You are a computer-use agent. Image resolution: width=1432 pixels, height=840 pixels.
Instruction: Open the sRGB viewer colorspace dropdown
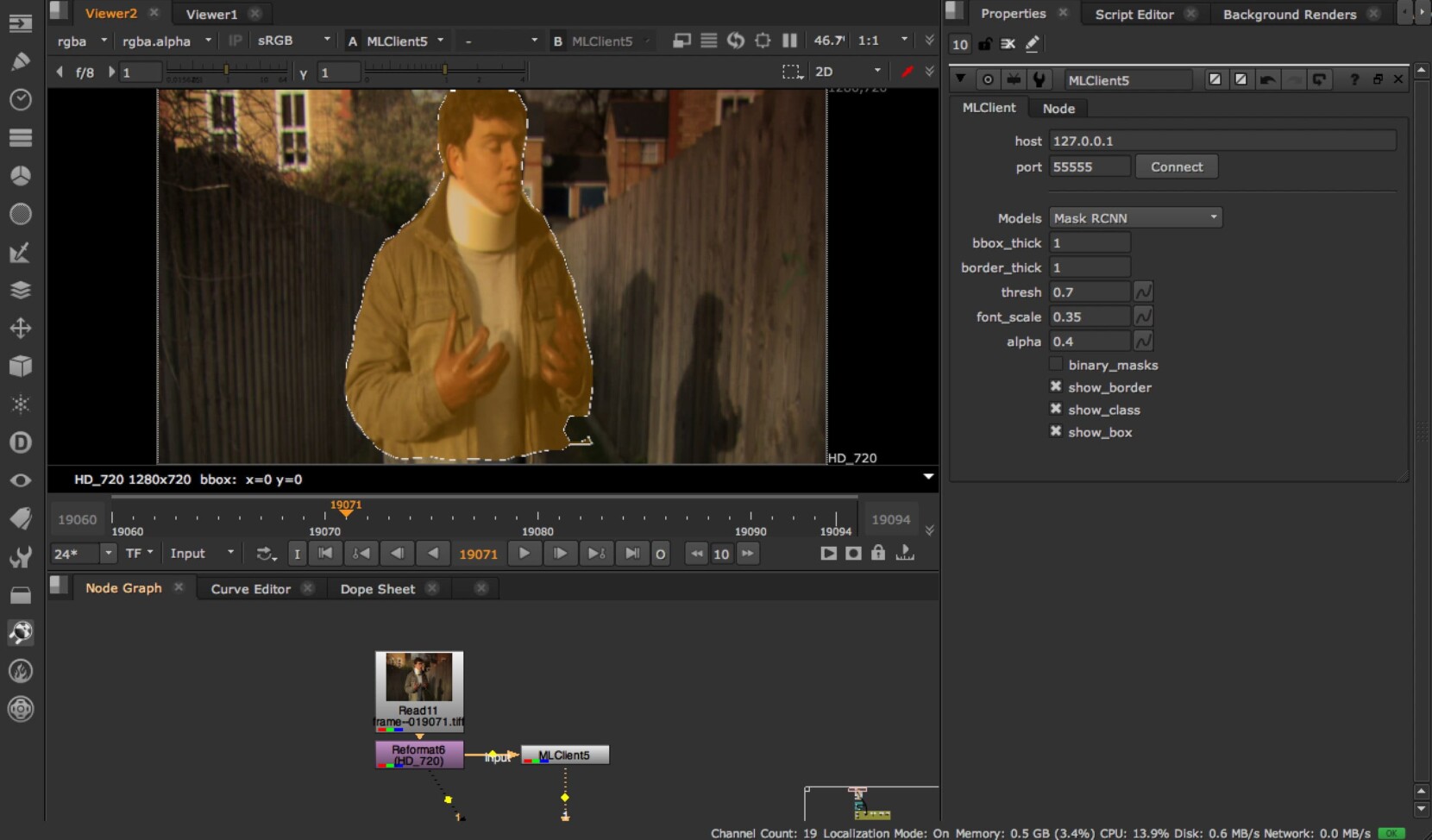[293, 40]
